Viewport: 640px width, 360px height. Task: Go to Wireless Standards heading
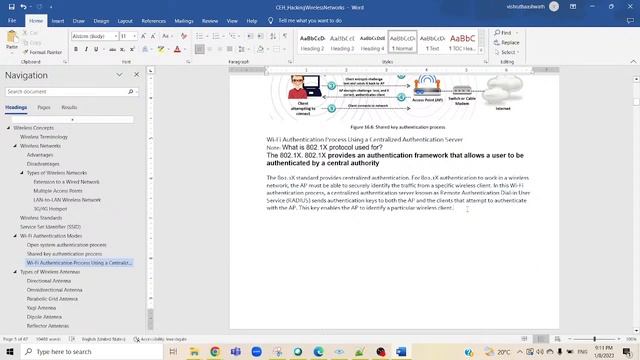[41, 218]
